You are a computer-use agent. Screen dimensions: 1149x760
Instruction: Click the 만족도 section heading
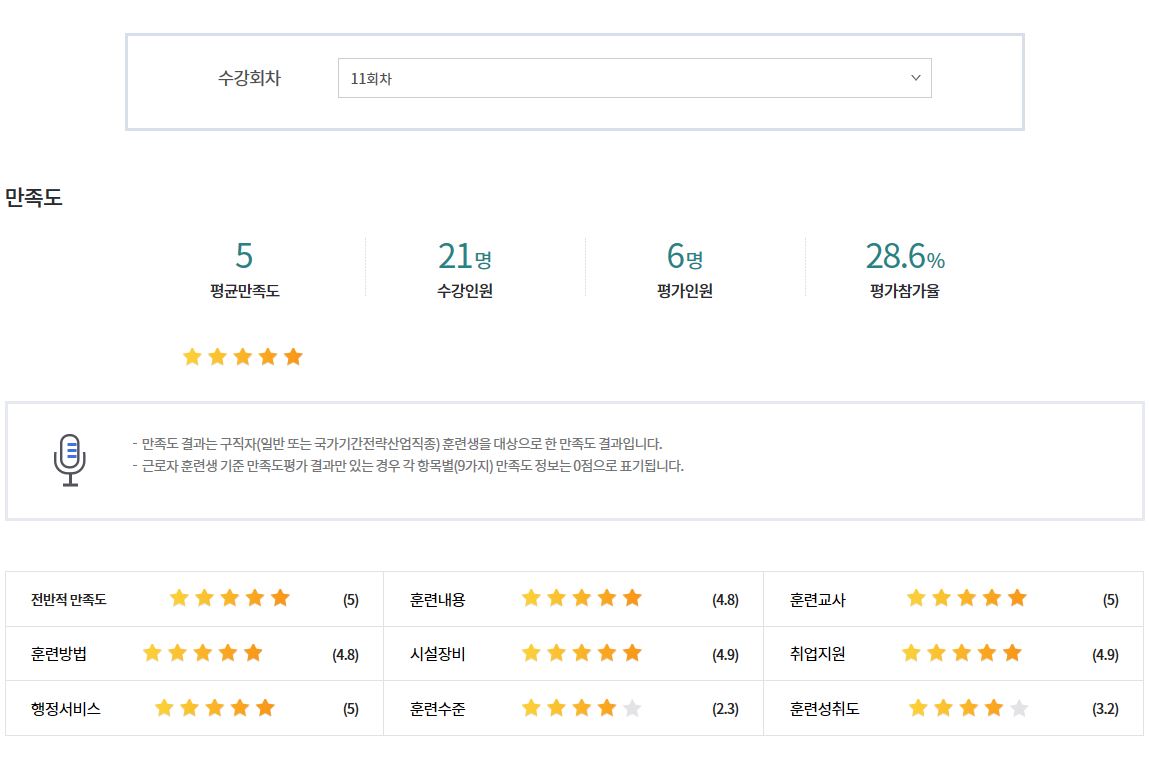click(x=34, y=198)
